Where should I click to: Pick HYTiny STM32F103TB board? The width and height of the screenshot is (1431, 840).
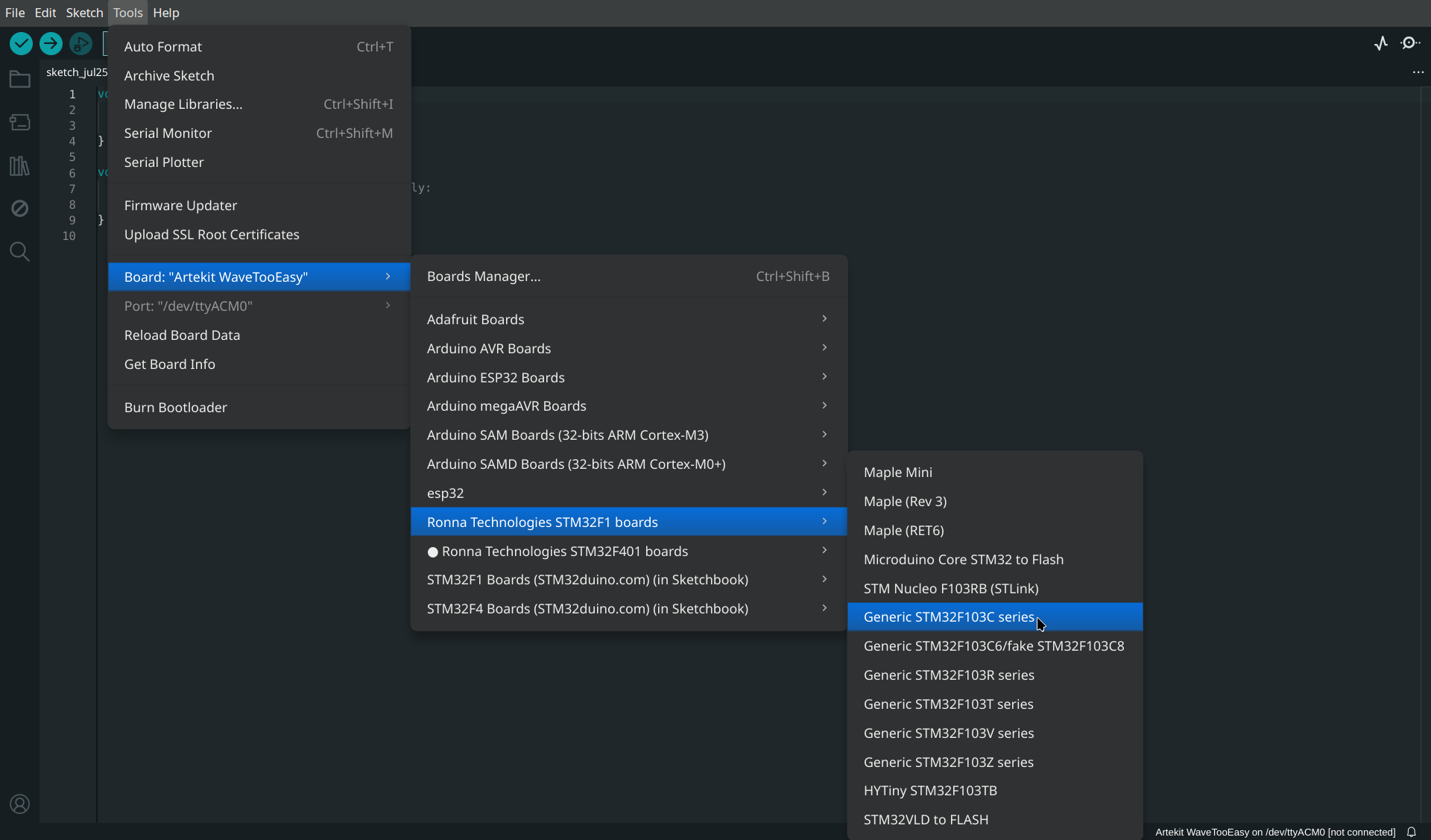coord(994,790)
